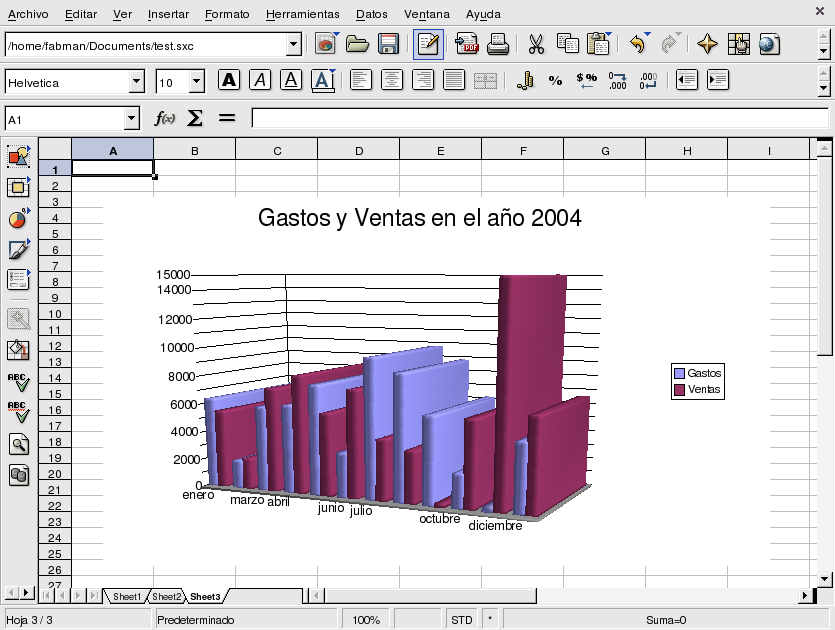Print the file directly
This screenshot has height=630, width=835.
tap(497, 44)
